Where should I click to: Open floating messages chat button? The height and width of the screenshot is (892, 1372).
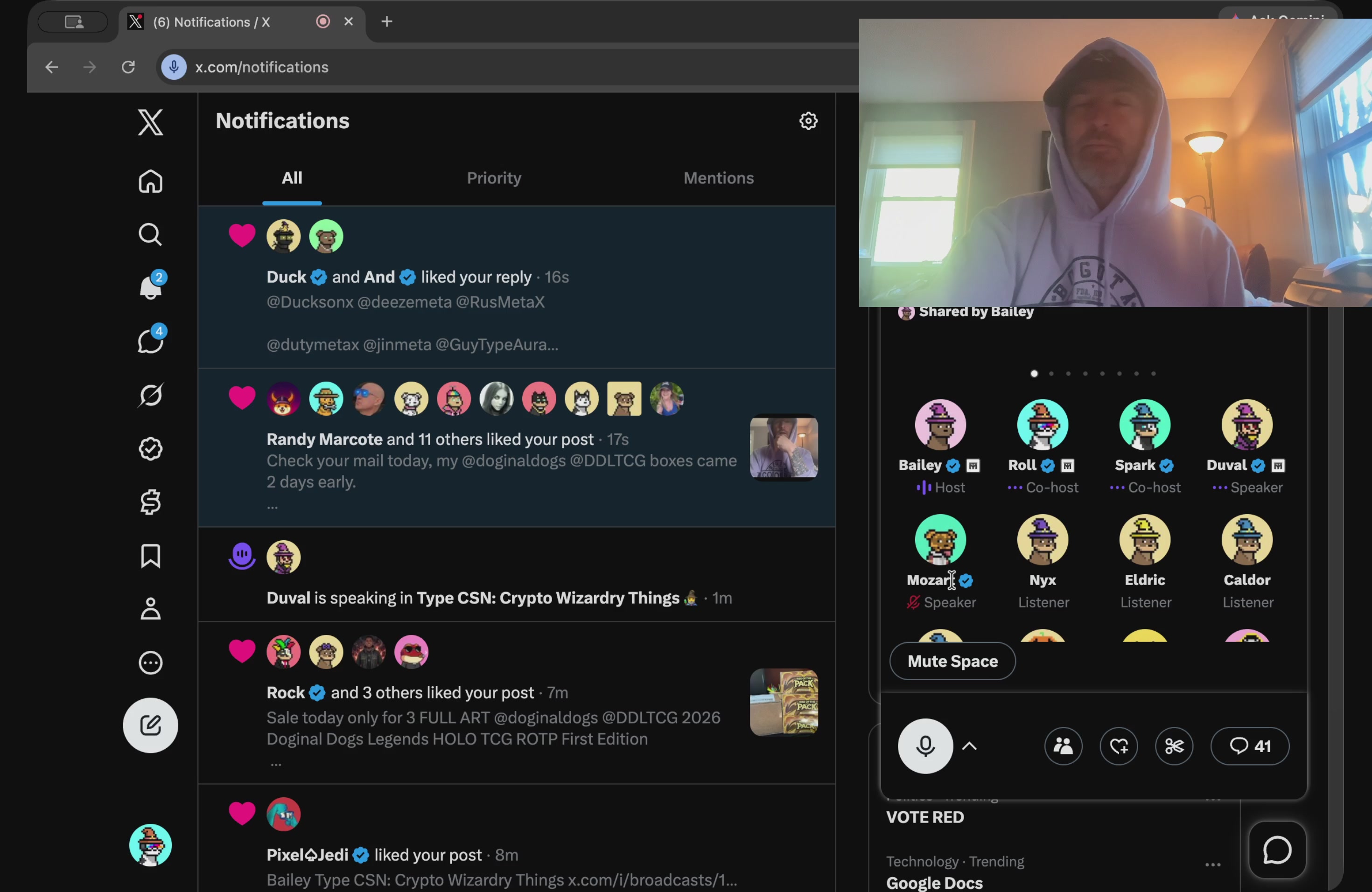1277,850
